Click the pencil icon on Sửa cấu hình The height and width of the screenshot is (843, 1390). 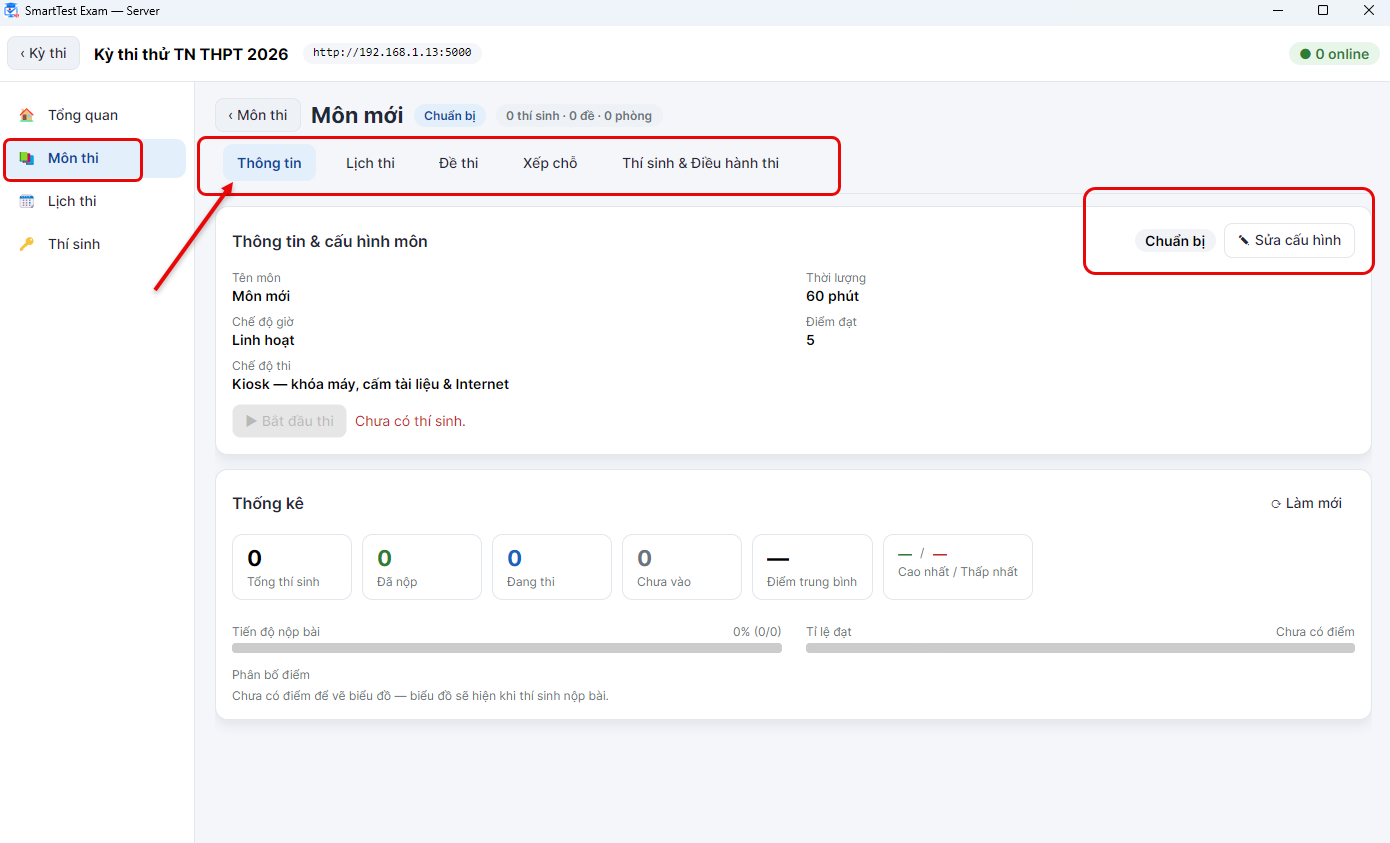(x=1244, y=240)
